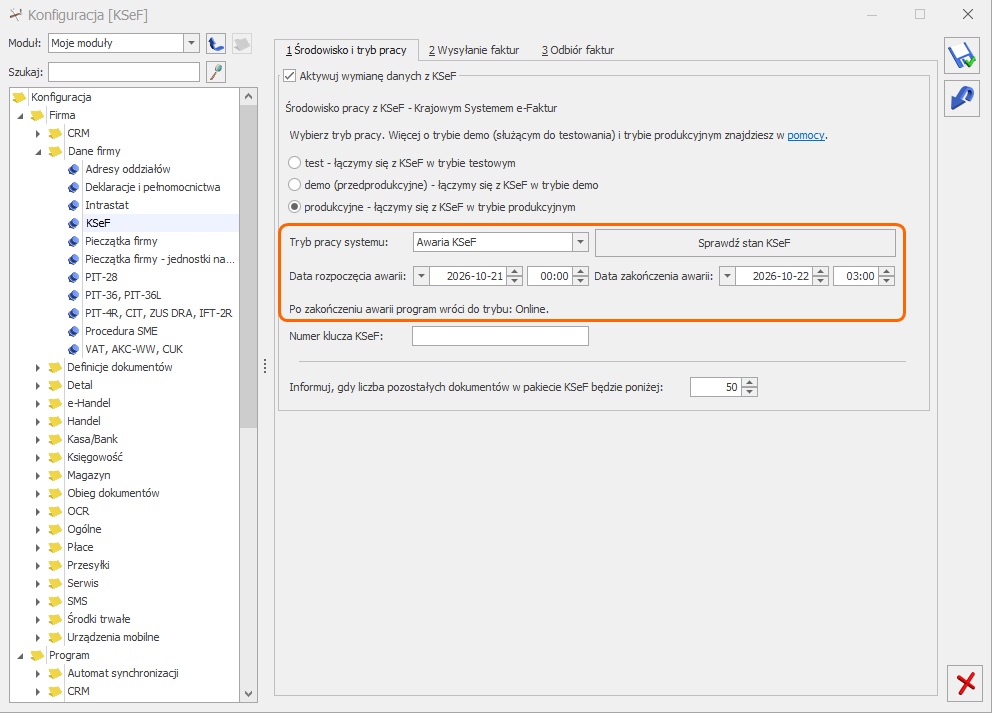Screen dimensions: 992x713
Task: Collapse the Dane firmy tree node
Action: pos(38,152)
